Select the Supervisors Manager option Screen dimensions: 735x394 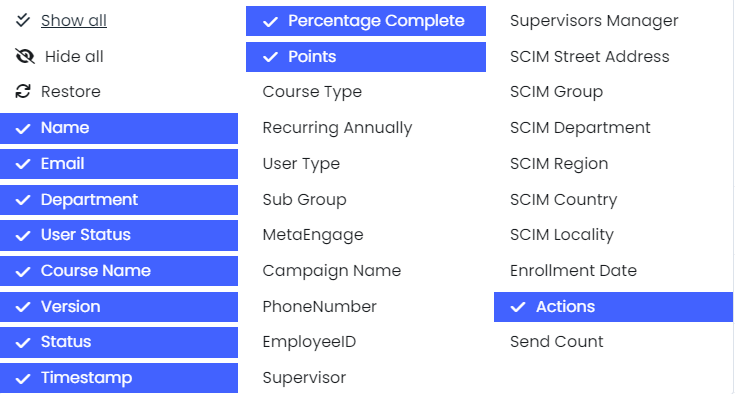pos(613,21)
